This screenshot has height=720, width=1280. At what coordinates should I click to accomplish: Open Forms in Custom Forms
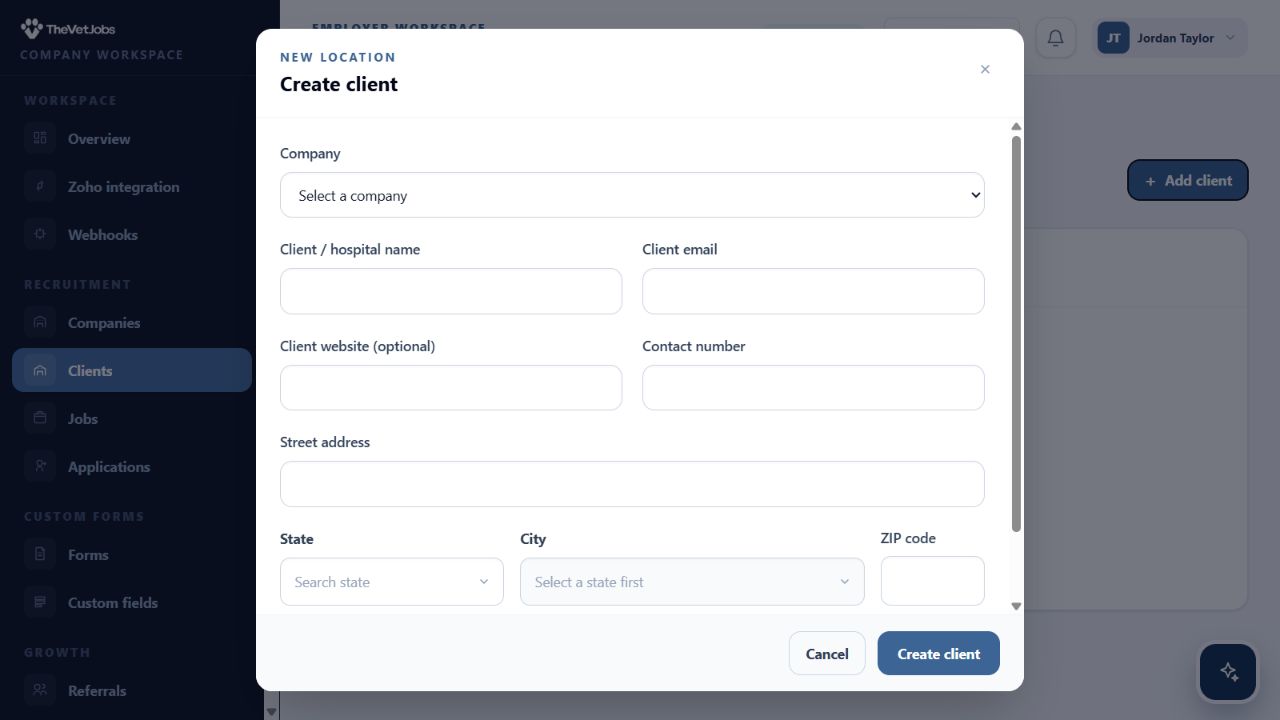[132, 555]
